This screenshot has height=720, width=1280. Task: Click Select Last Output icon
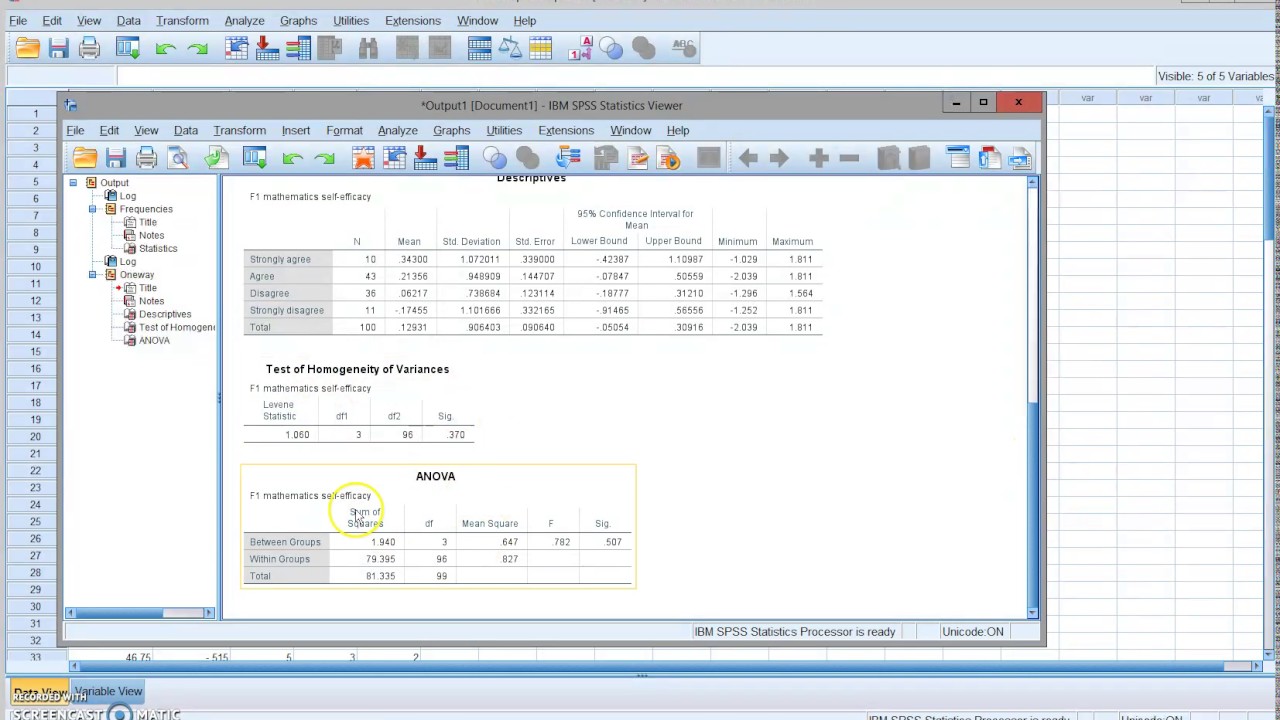pos(568,158)
